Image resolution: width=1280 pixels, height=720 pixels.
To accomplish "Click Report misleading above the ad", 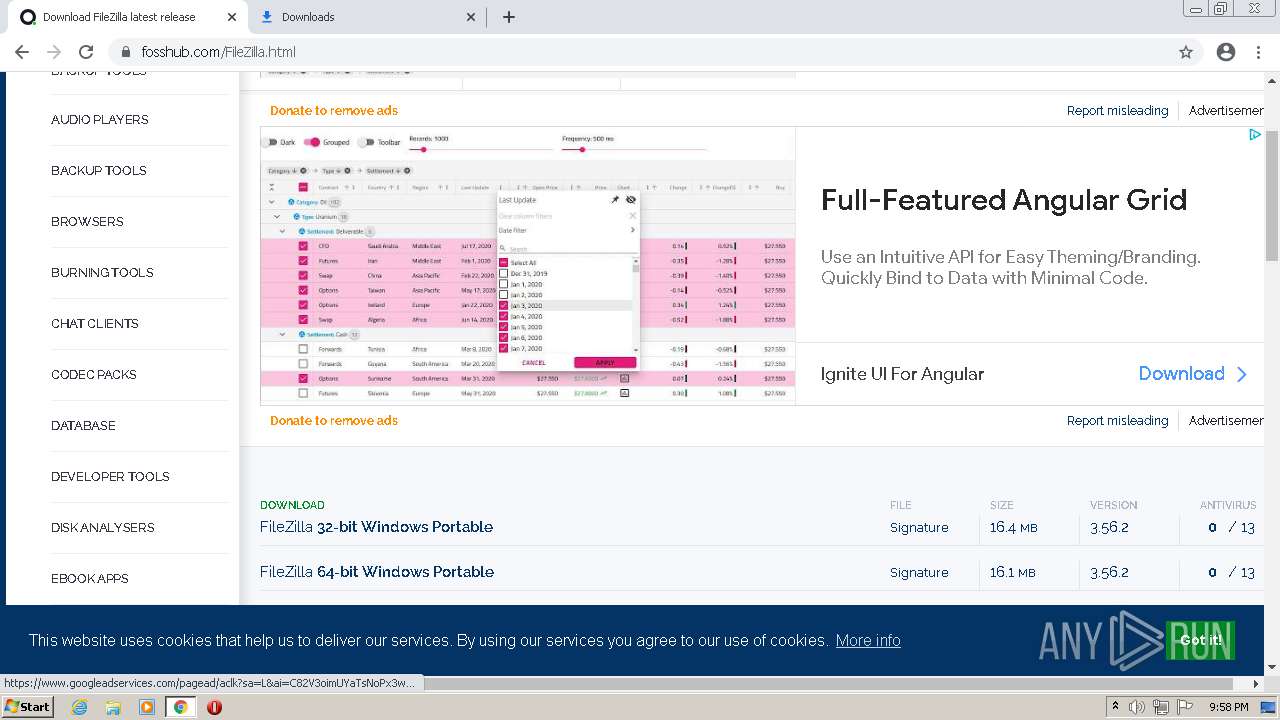I will (x=1117, y=110).
